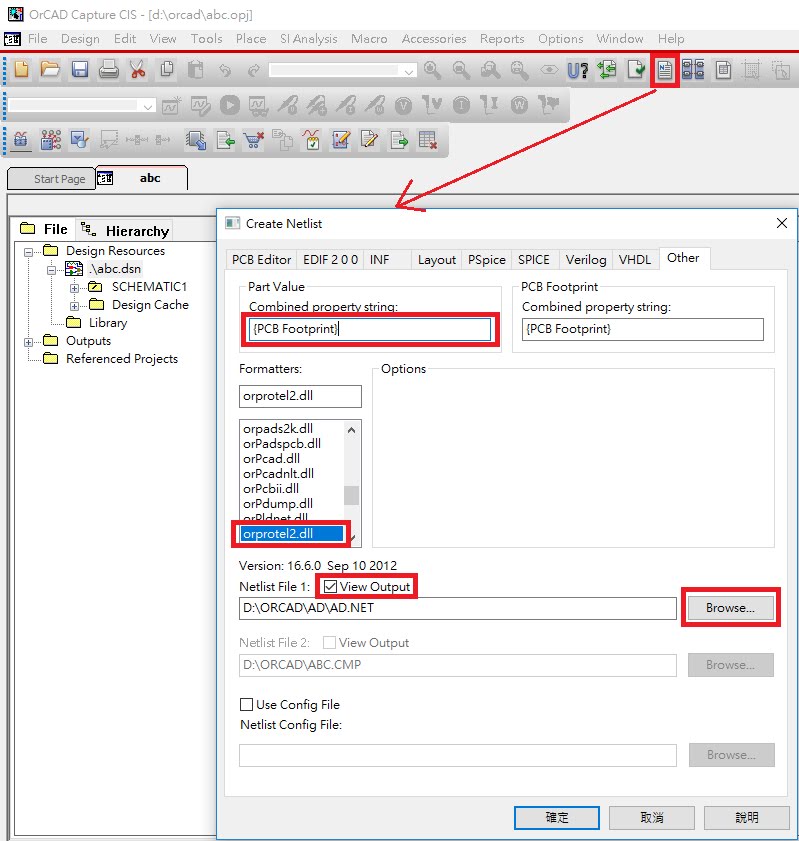Click the Annotate U? icon
This screenshot has width=799, height=841.
(x=578, y=70)
